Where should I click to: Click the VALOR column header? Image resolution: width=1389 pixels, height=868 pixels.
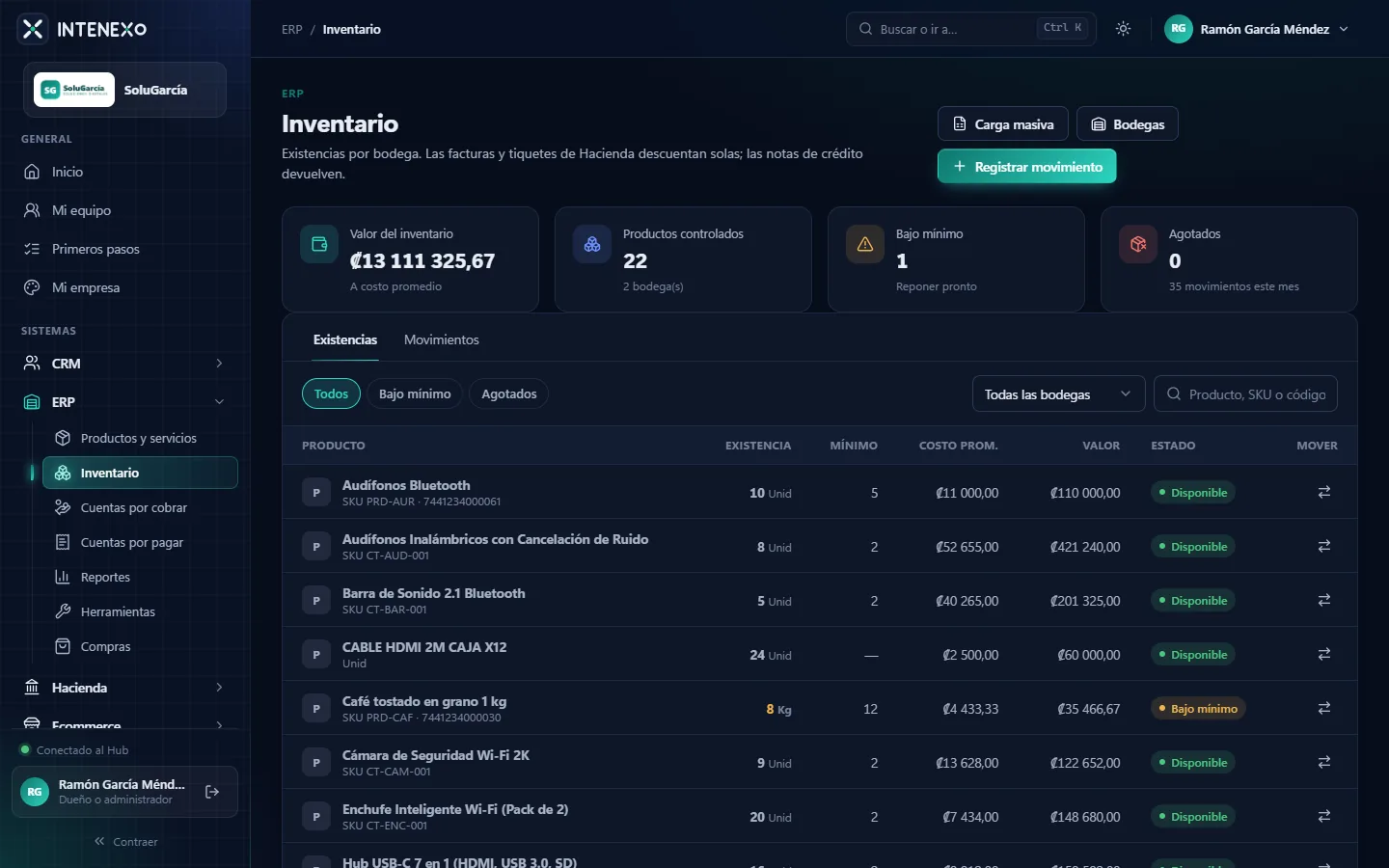tap(1101, 446)
